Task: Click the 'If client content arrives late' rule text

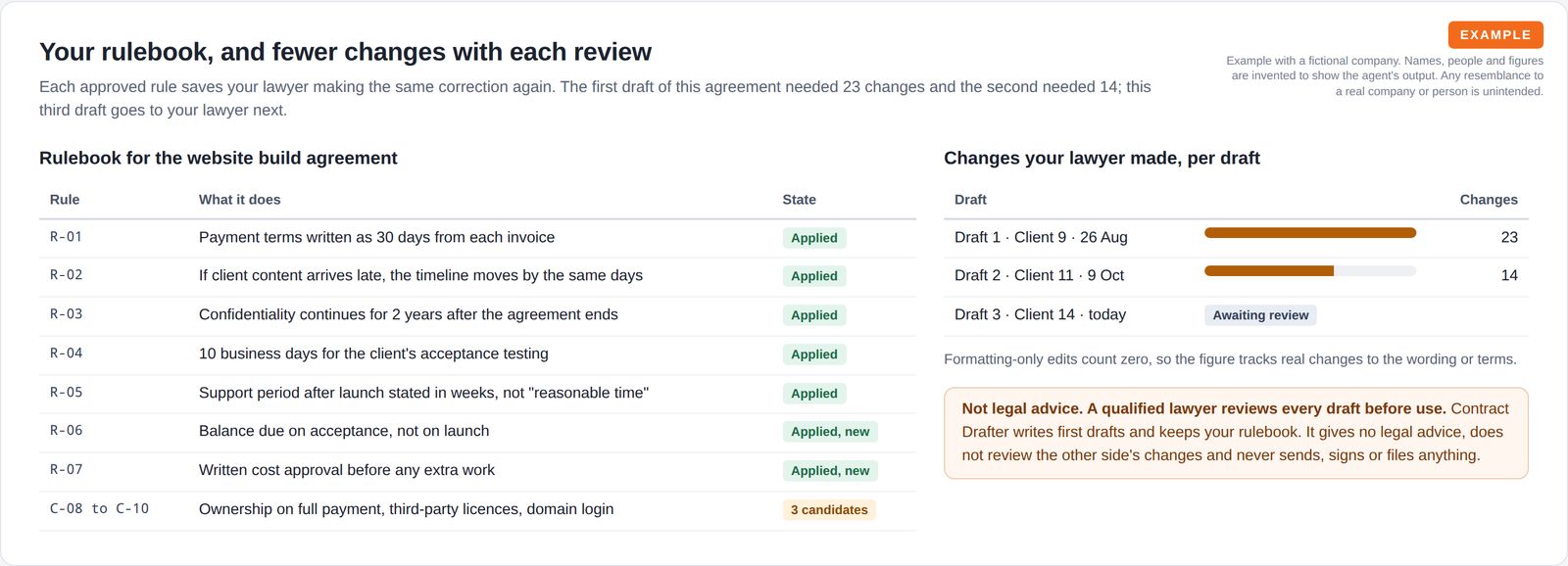Action: click(x=420, y=275)
